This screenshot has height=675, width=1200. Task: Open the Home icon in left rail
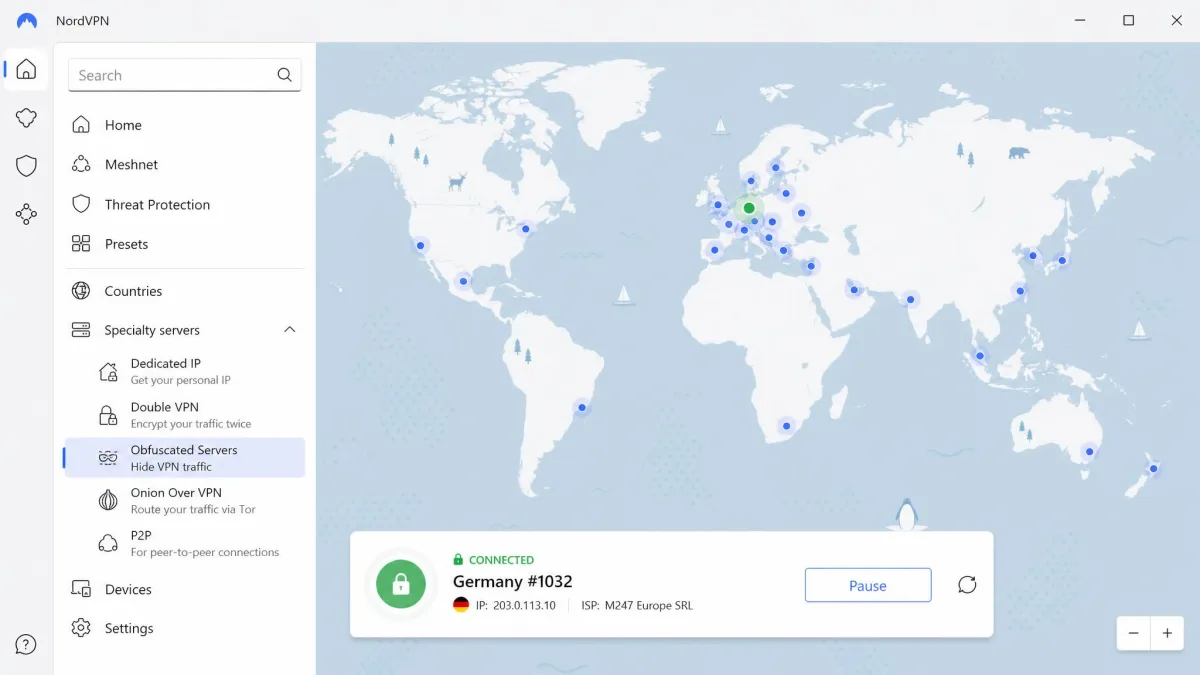[x=27, y=69]
